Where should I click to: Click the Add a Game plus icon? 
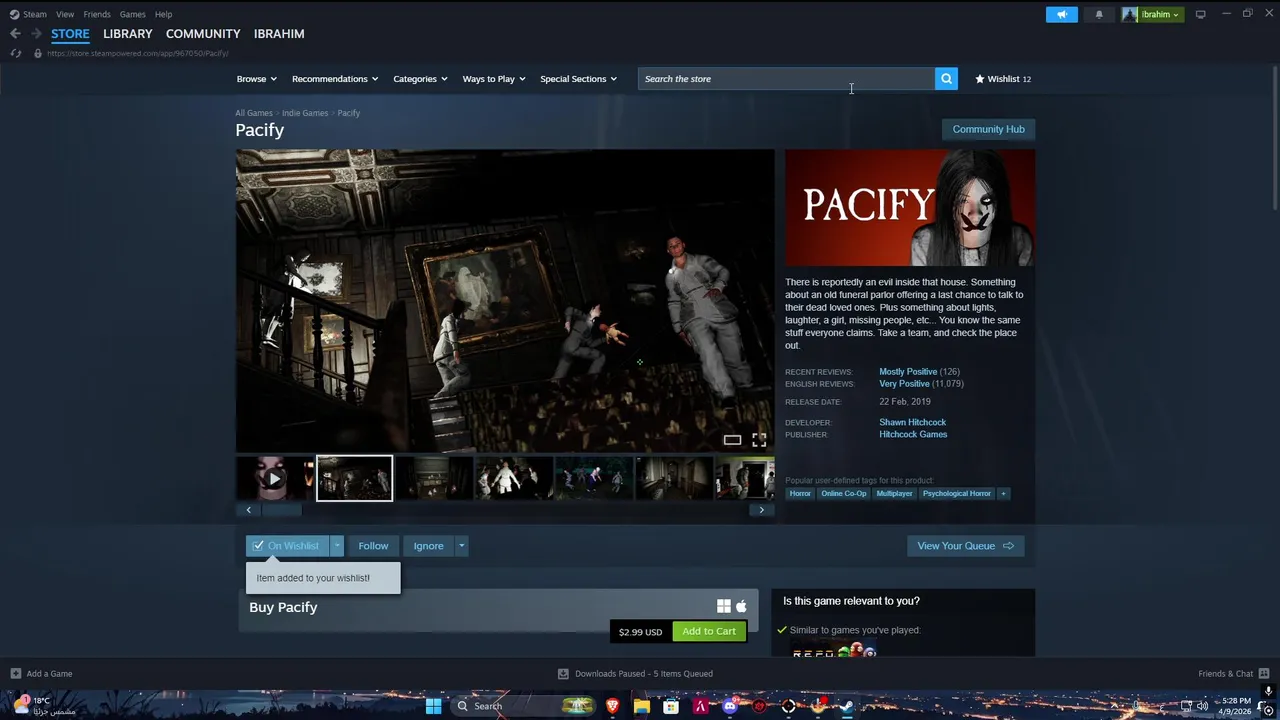pos(15,673)
